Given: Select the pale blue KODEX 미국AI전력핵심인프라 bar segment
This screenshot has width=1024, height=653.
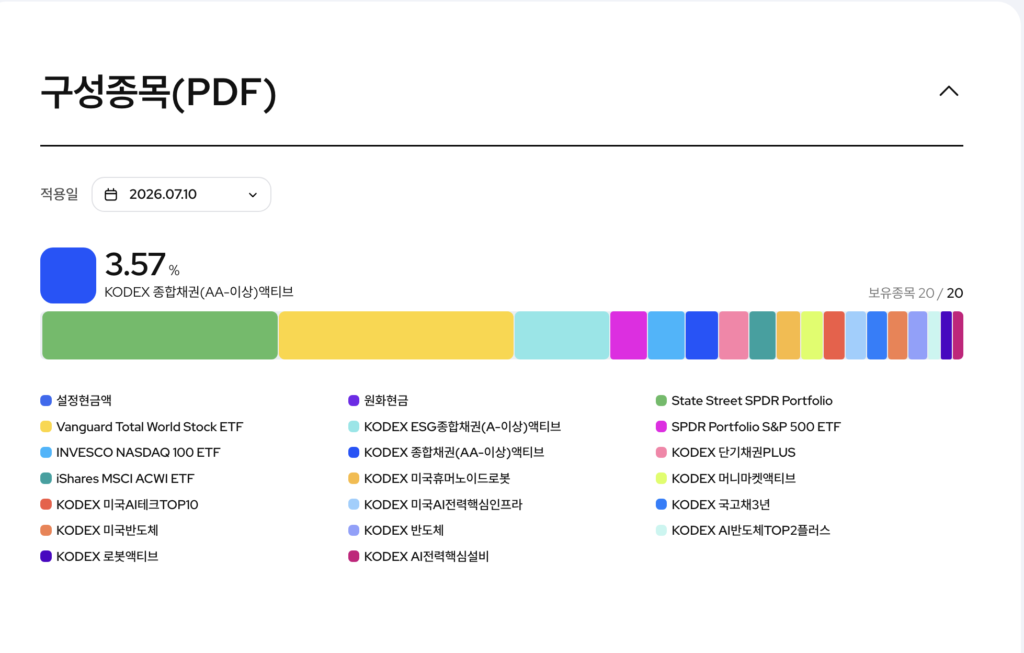Looking at the screenshot, I should pos(856,336).
